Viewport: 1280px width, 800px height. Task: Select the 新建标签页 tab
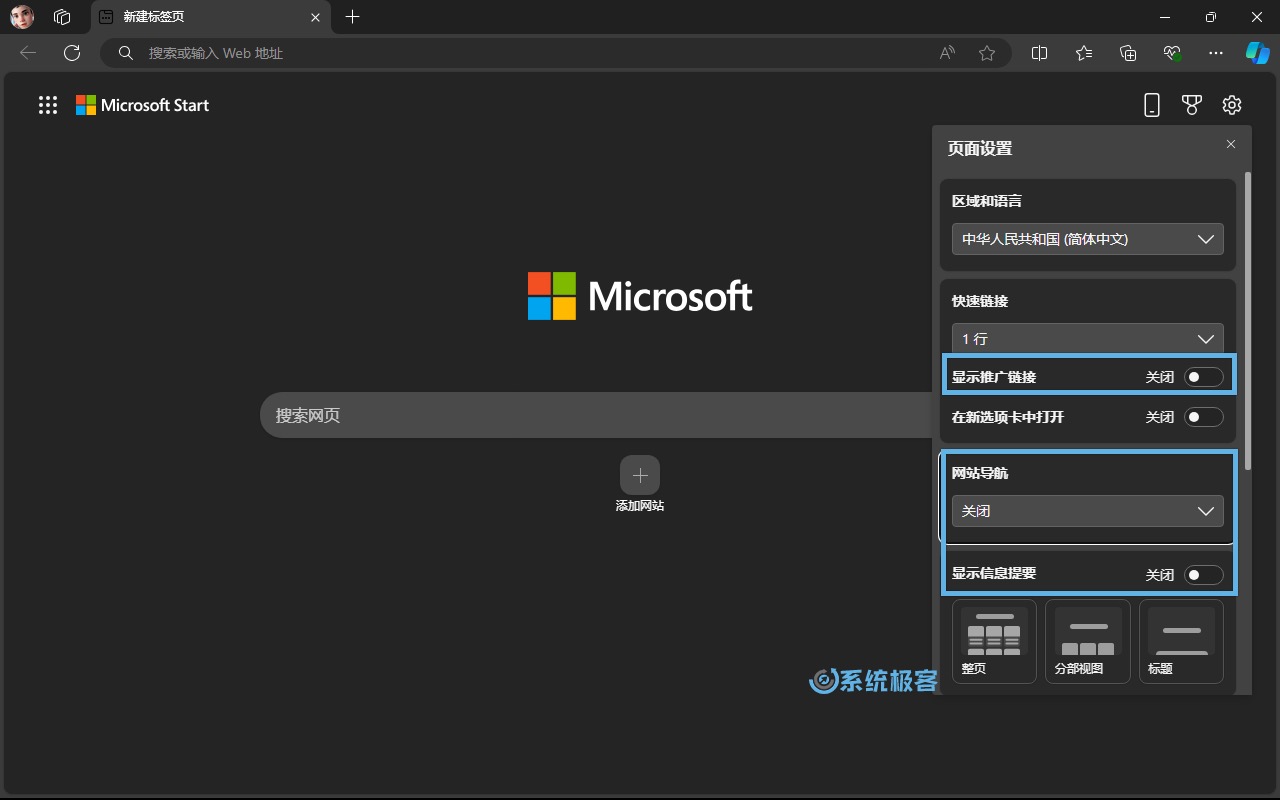tap(211, 17)
